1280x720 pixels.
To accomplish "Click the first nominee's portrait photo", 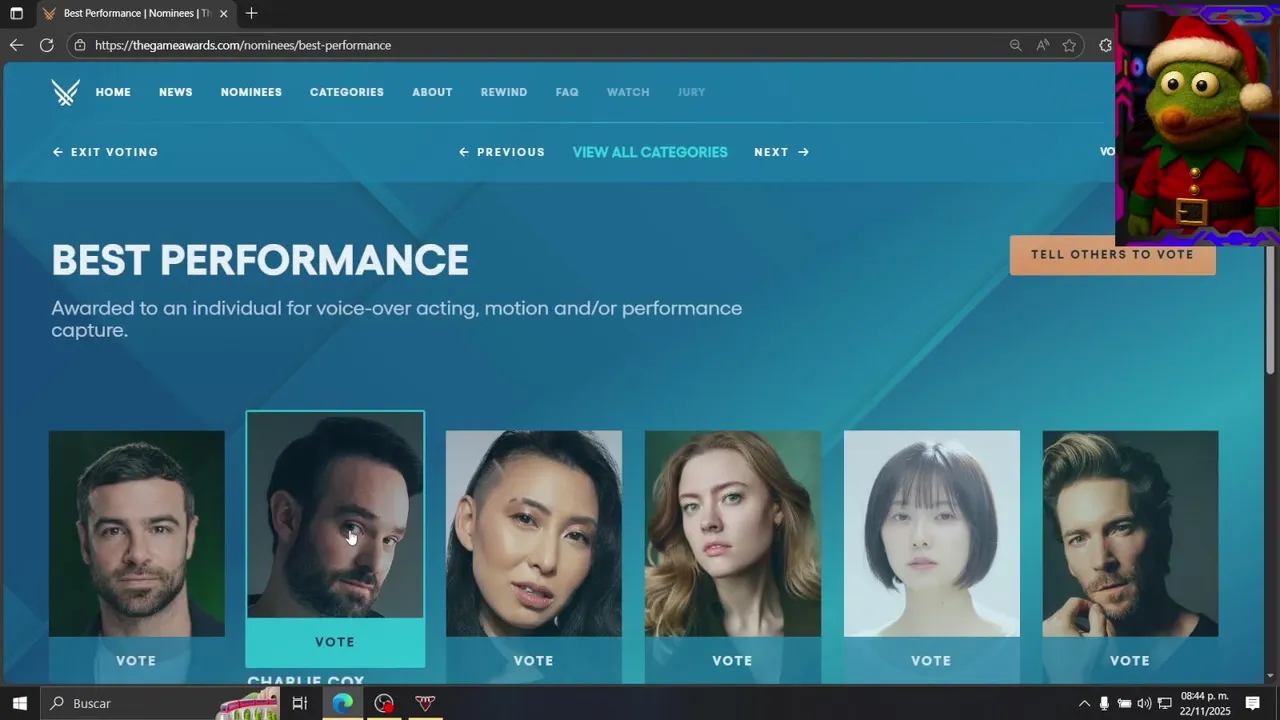I will pos(137,534).
